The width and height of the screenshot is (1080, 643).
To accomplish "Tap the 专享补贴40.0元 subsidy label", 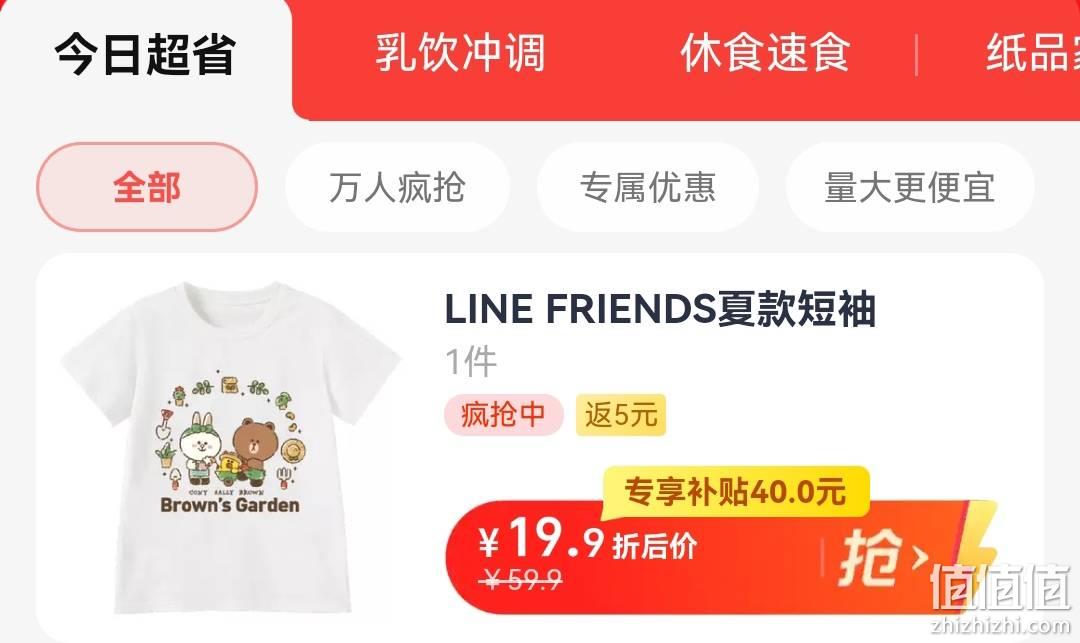I will click(735, 492).
